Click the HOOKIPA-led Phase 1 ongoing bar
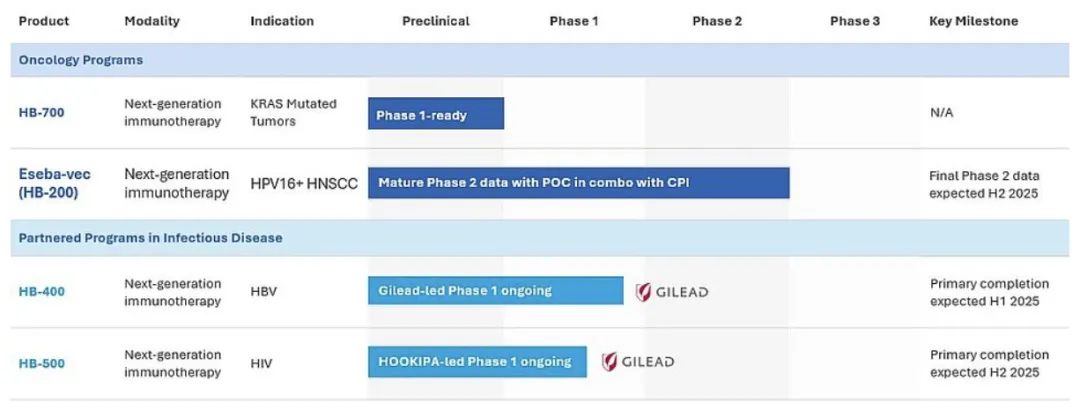 point(477,361)
